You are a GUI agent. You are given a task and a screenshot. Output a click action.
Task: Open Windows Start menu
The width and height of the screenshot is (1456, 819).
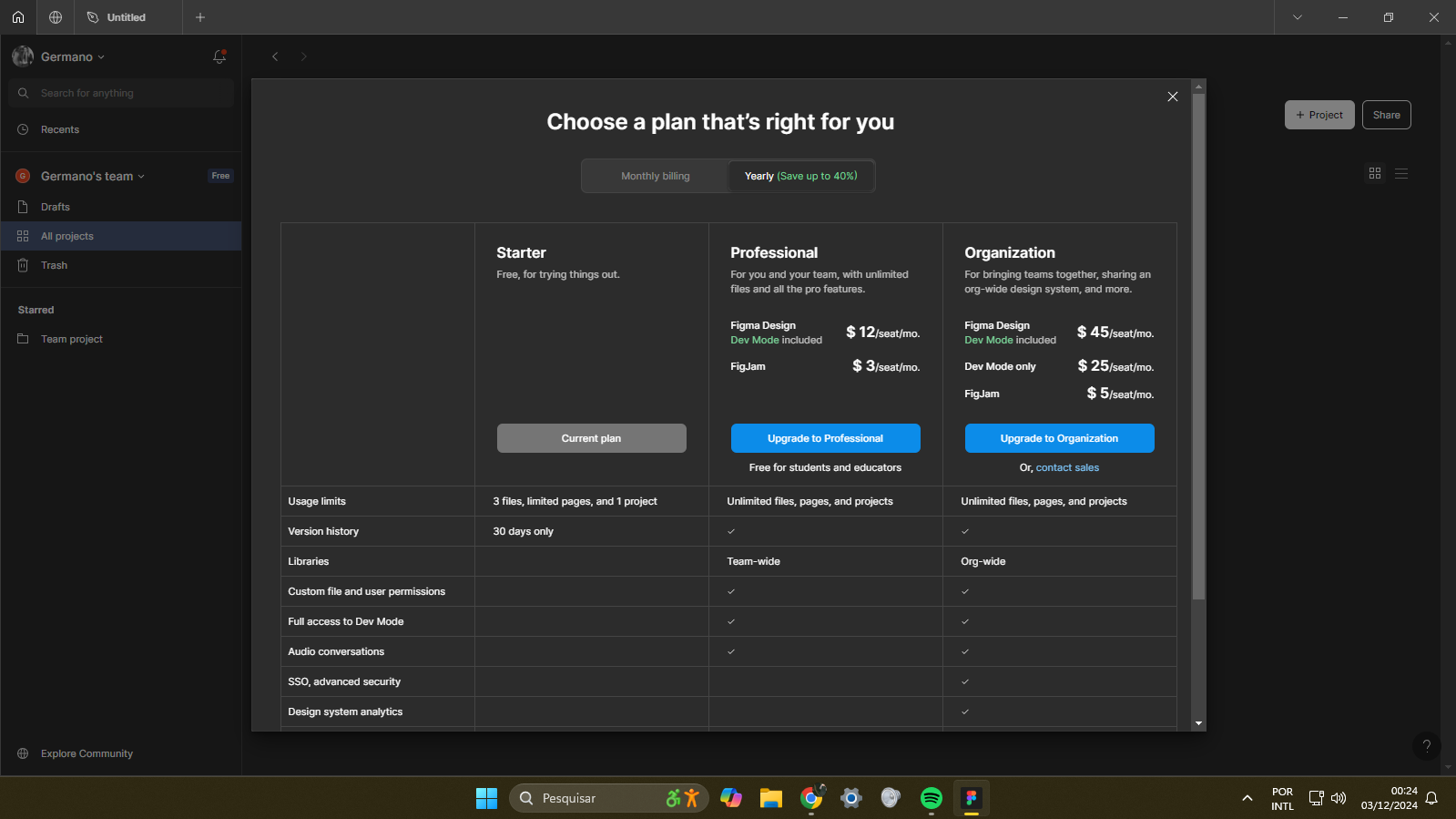487,798
